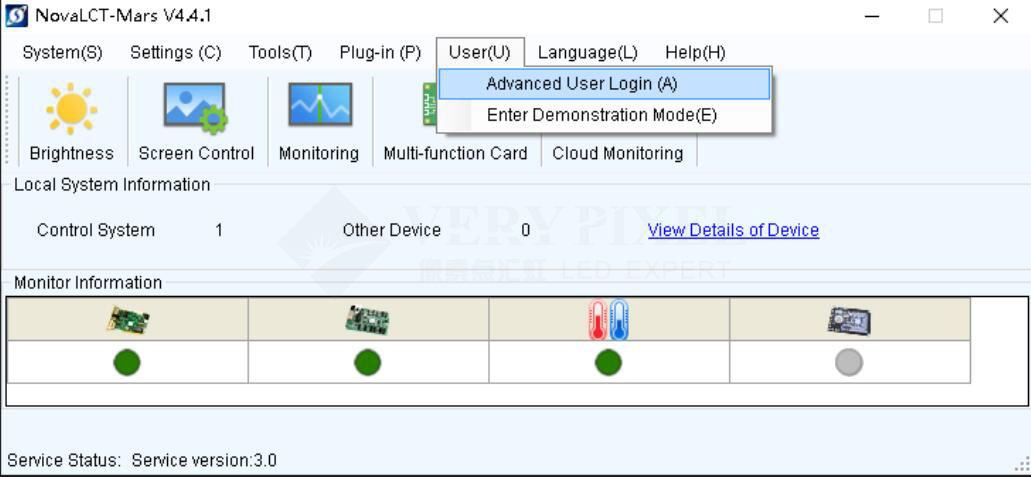The image size is (1031, 477).
Task: Click Service version:3.0 in the status bar
Action: coord(204,460)
